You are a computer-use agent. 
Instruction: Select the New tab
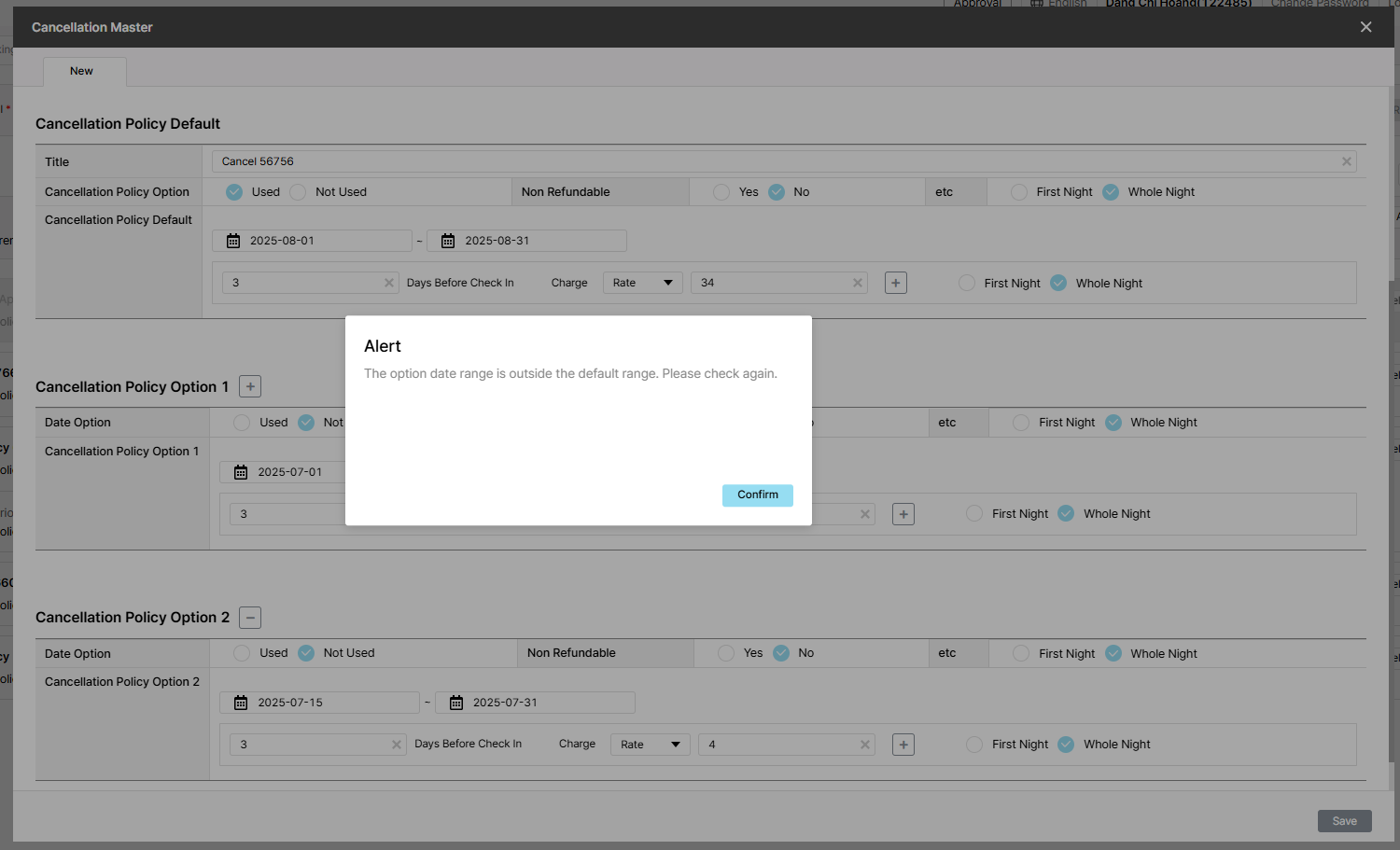coord(84,71)
